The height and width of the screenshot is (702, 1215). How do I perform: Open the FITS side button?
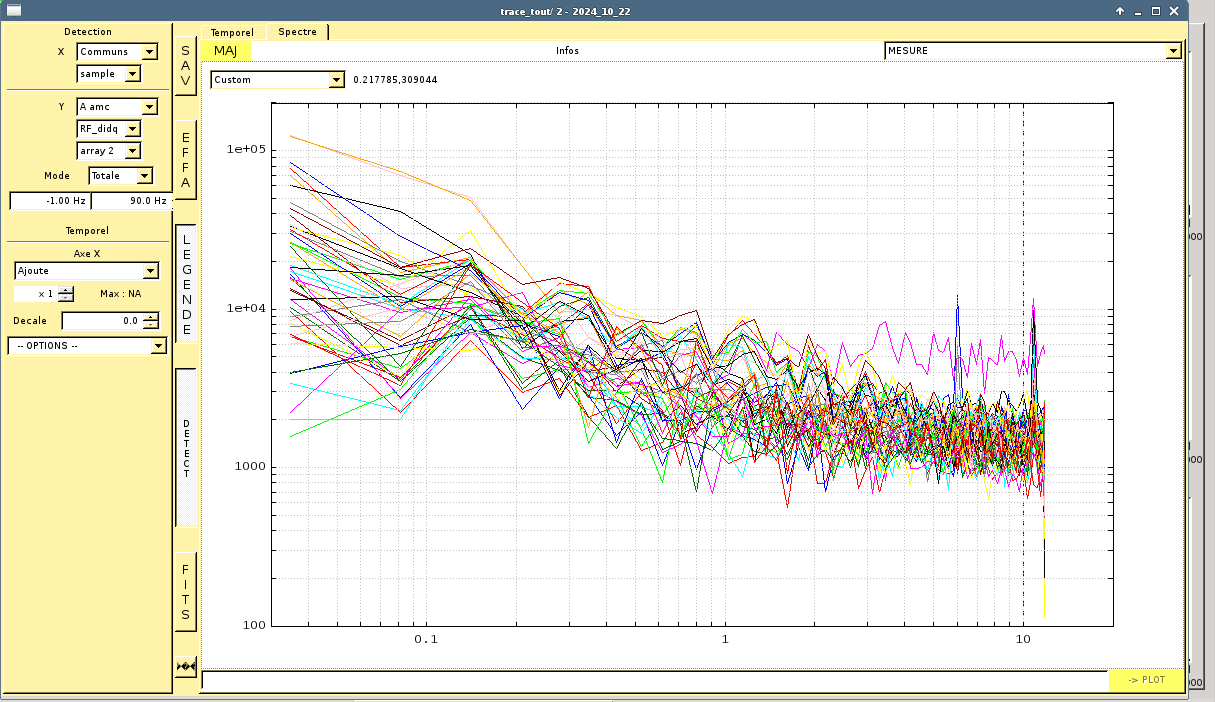pos(186,592)
